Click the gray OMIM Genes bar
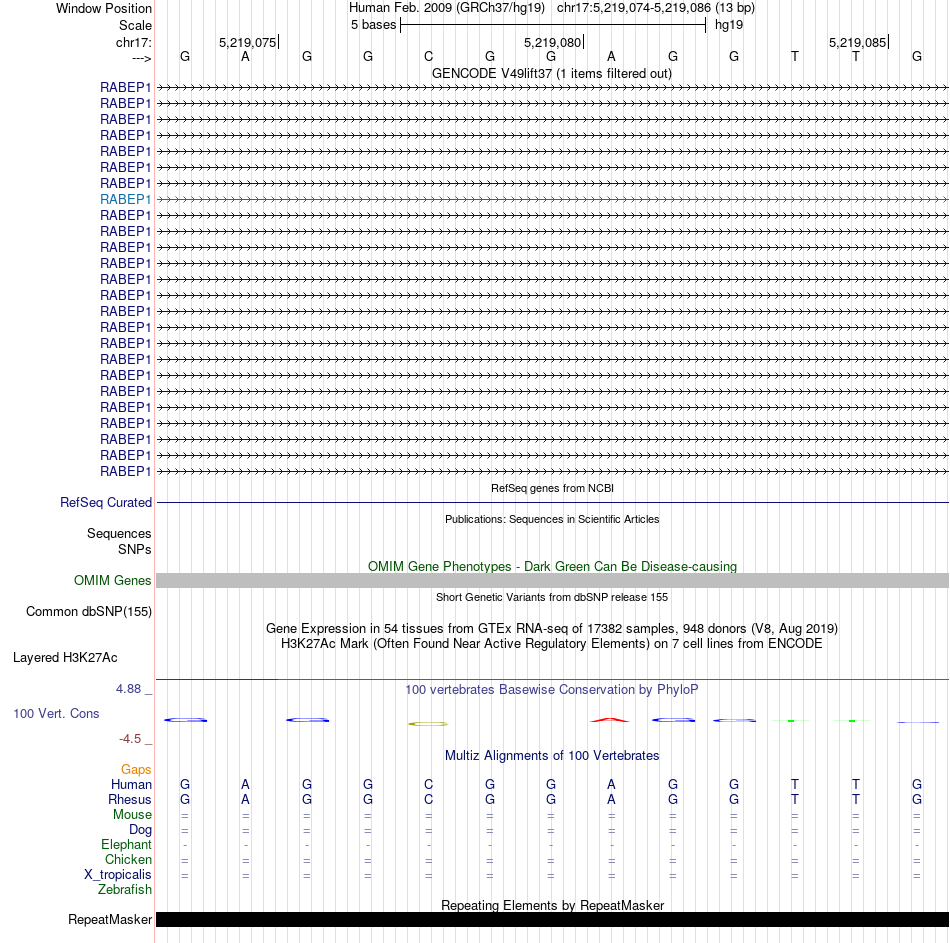The width and height of the screenshot is (950, 943). pos(553,581)
